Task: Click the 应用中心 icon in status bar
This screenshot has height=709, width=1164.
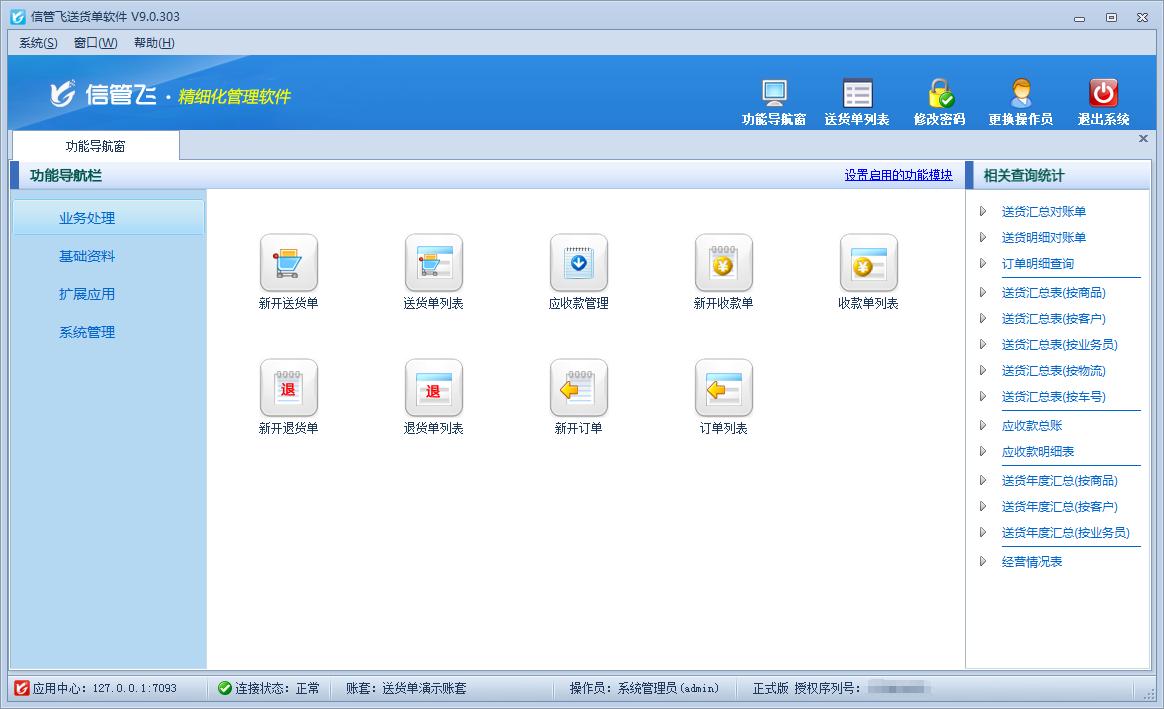Action: (x=22, y=688)
